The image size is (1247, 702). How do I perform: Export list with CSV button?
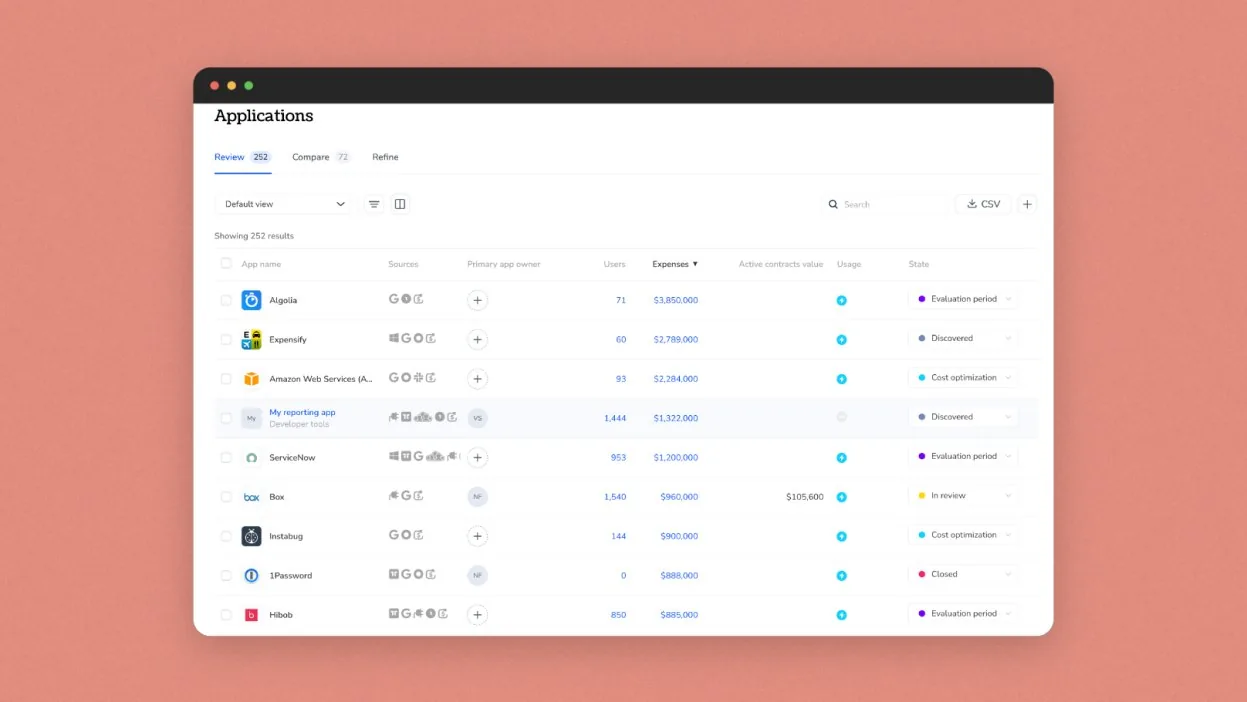click(x=983, y=204)
